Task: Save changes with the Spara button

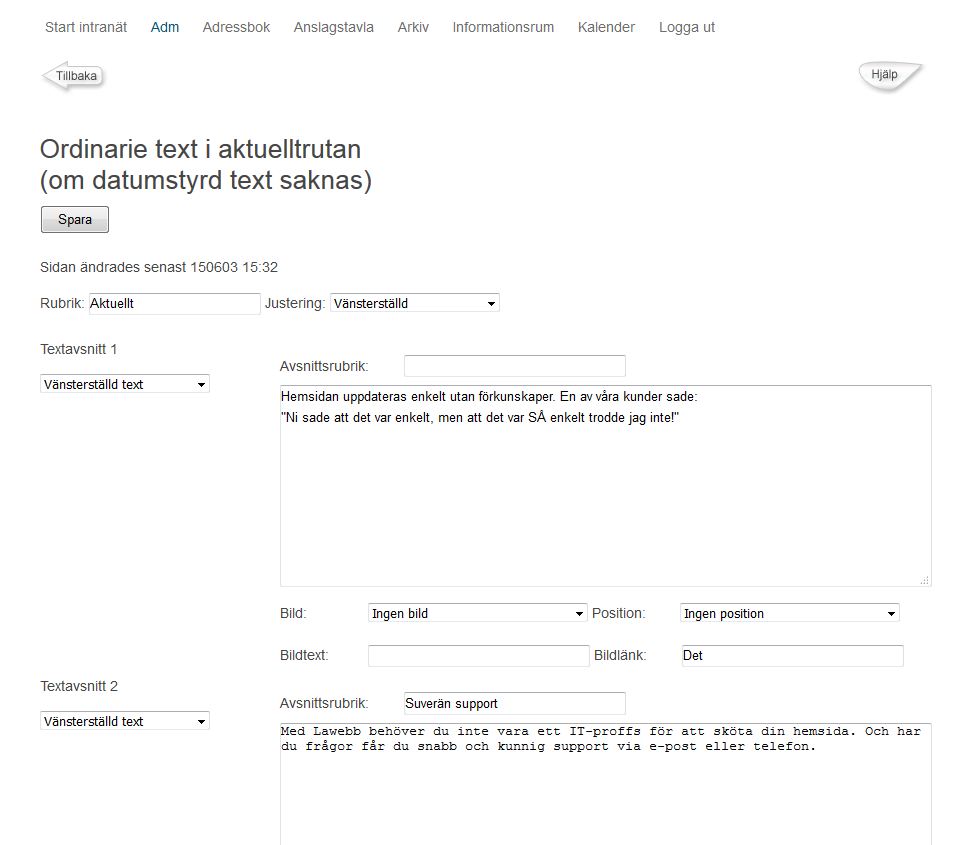Action: 75,220
